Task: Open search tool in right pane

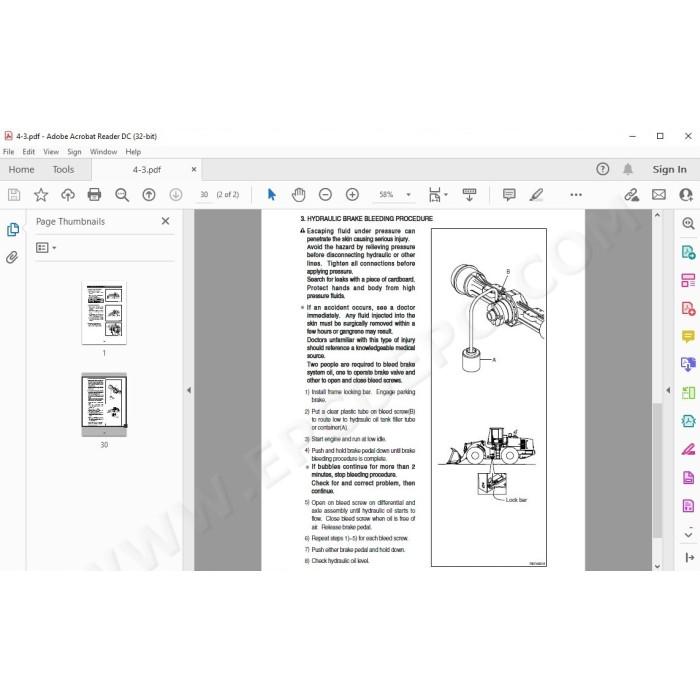Action: (x=688, y=223)
